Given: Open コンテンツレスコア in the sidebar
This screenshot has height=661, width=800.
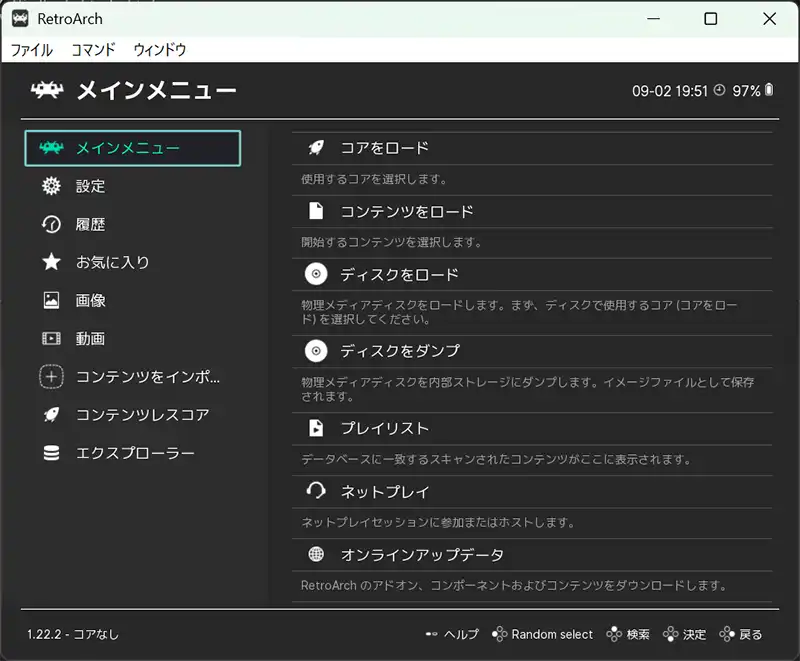Looking at the screenshot, I should point(142,415).
